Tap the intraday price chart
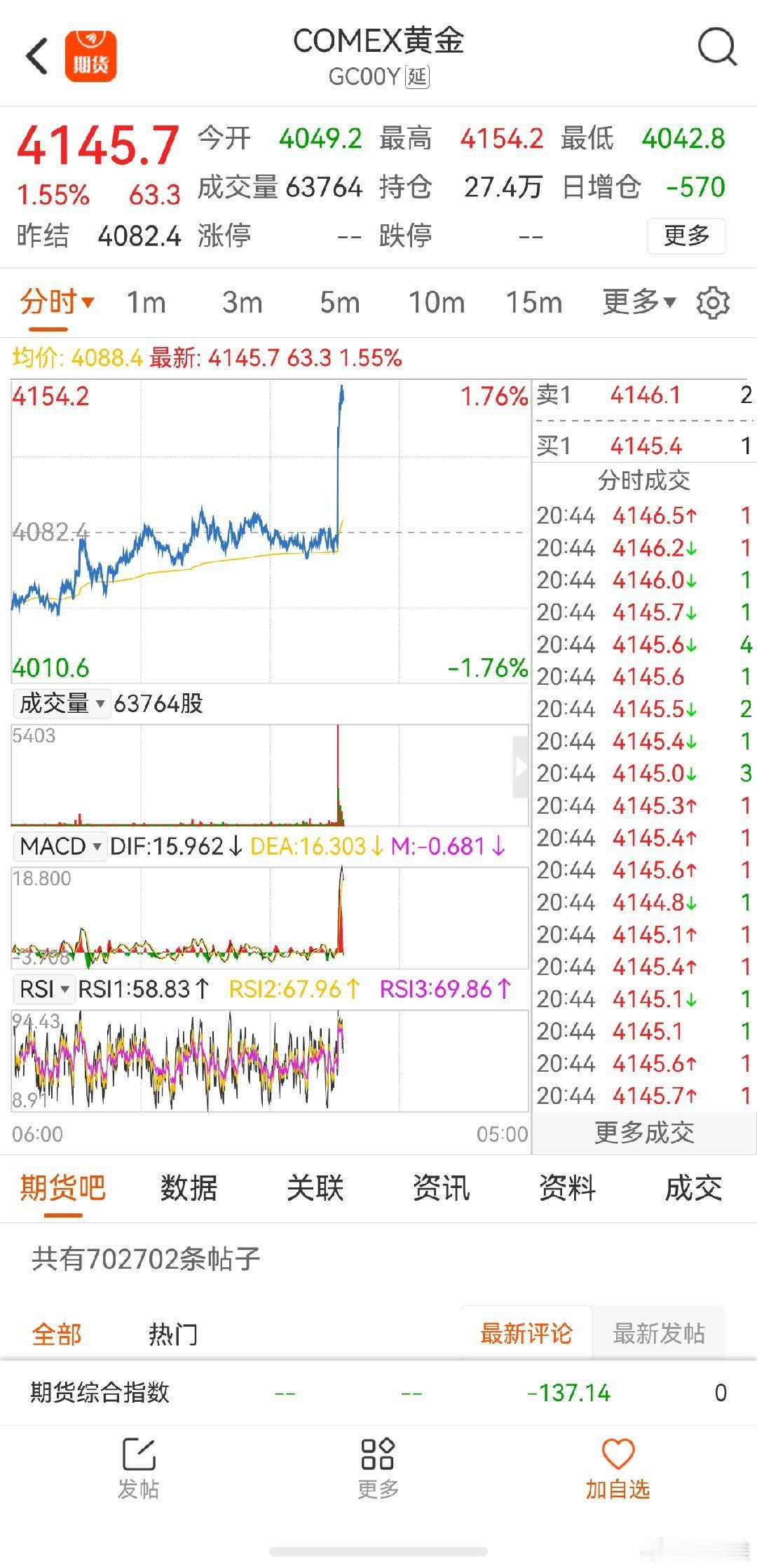 [x=270, y=532]
